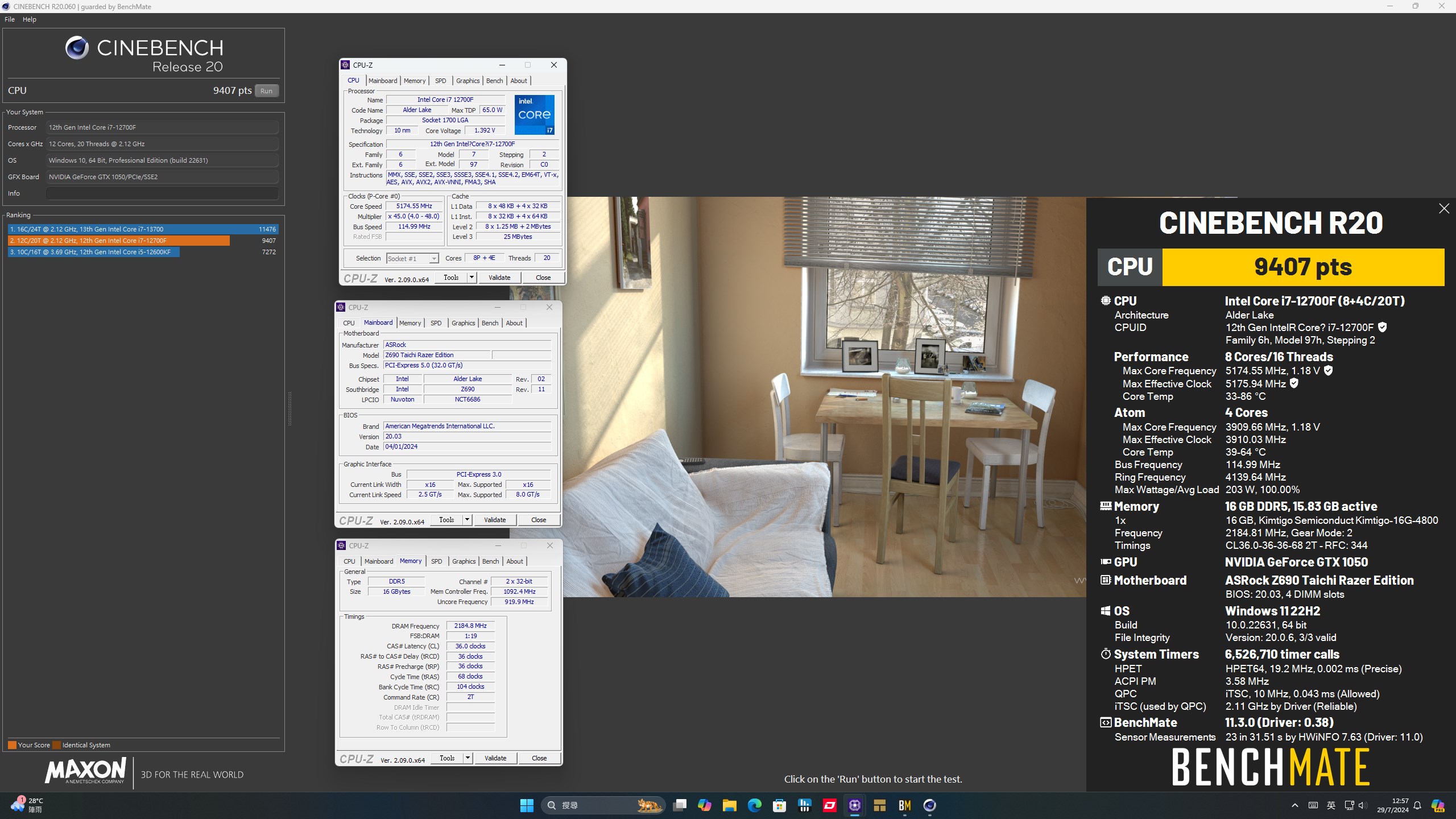Click Tools button in top CPU-Z window
The height and width of the screenshot is (819, 1456).
(451, 278)
